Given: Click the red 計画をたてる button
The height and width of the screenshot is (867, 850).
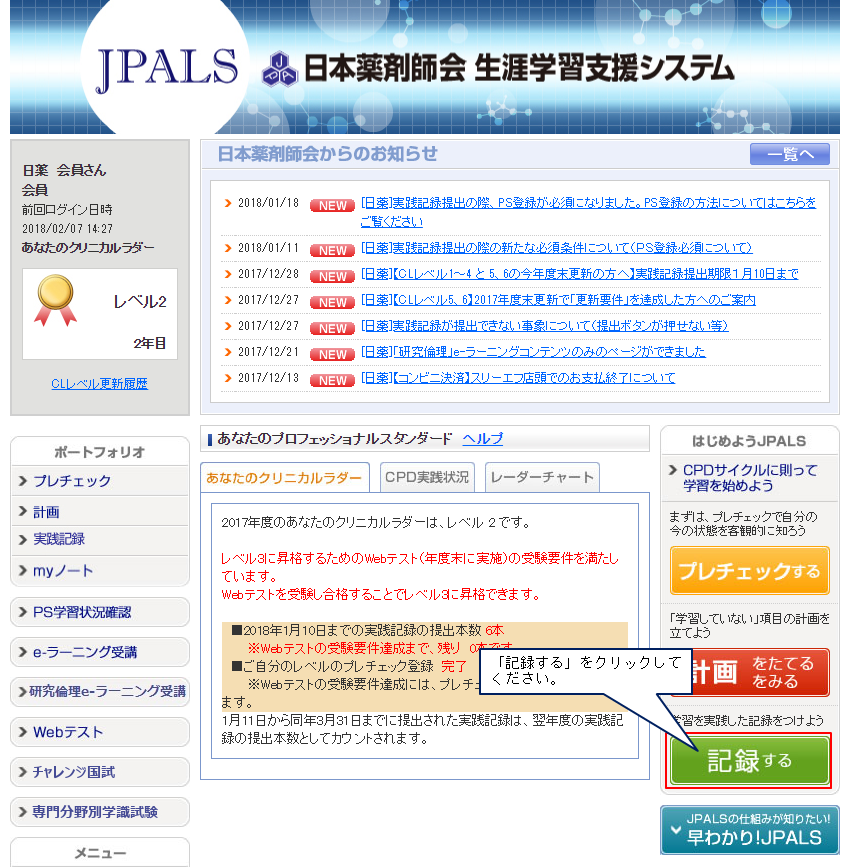Looking at the screenshot, I should [749, 672].
